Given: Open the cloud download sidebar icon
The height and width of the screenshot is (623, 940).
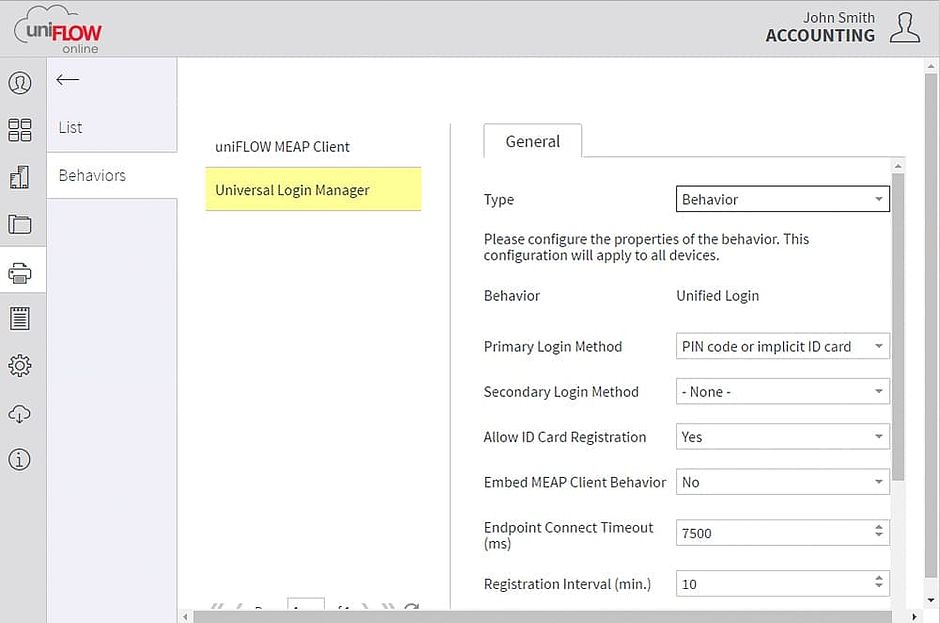Looking at the screenshot, I should (20, 413).
